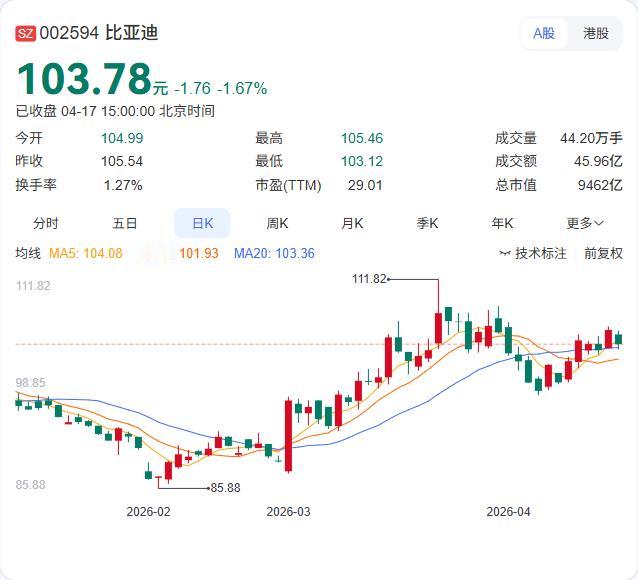
Task: Click the red SZ market badge icon
Action: click(26, 33)
